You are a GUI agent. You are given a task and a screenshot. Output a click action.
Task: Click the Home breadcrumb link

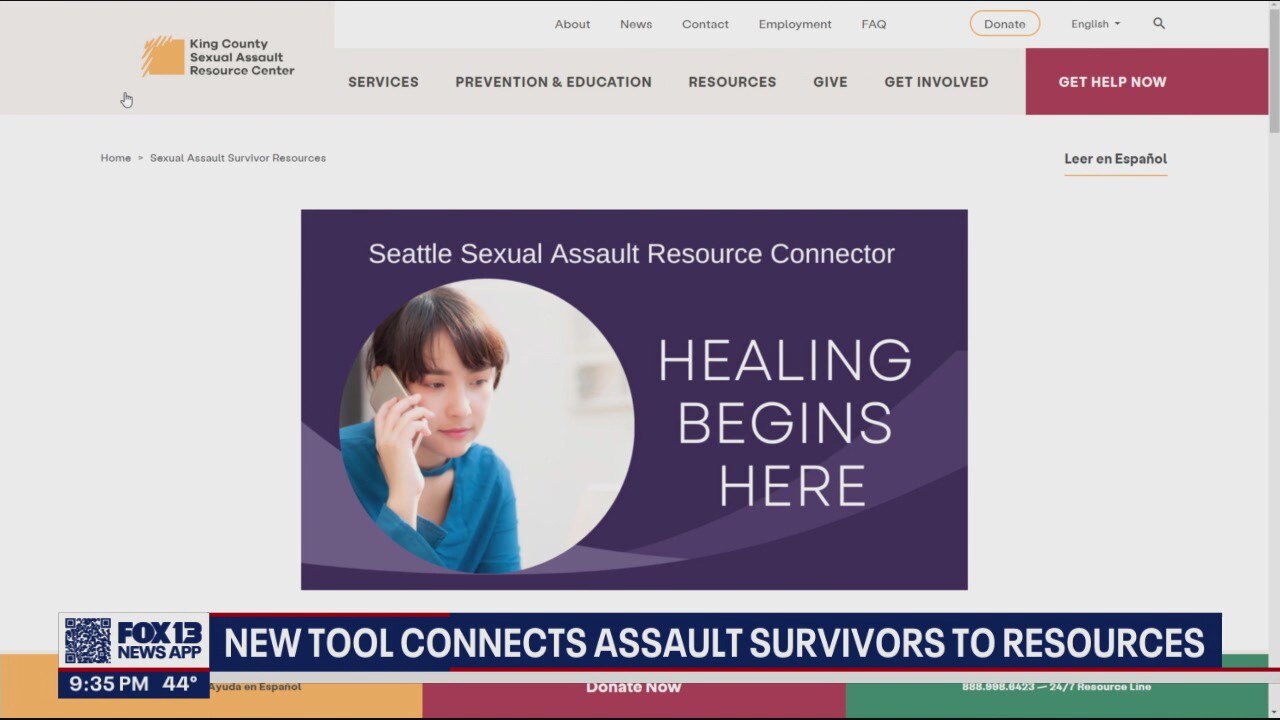tap(116, 158)
